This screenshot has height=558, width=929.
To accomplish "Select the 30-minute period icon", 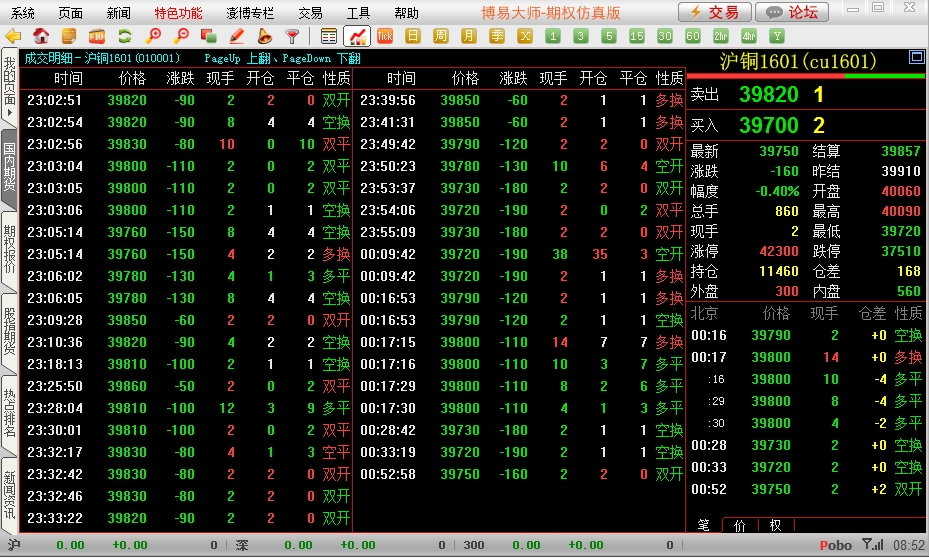I will 665,36.
